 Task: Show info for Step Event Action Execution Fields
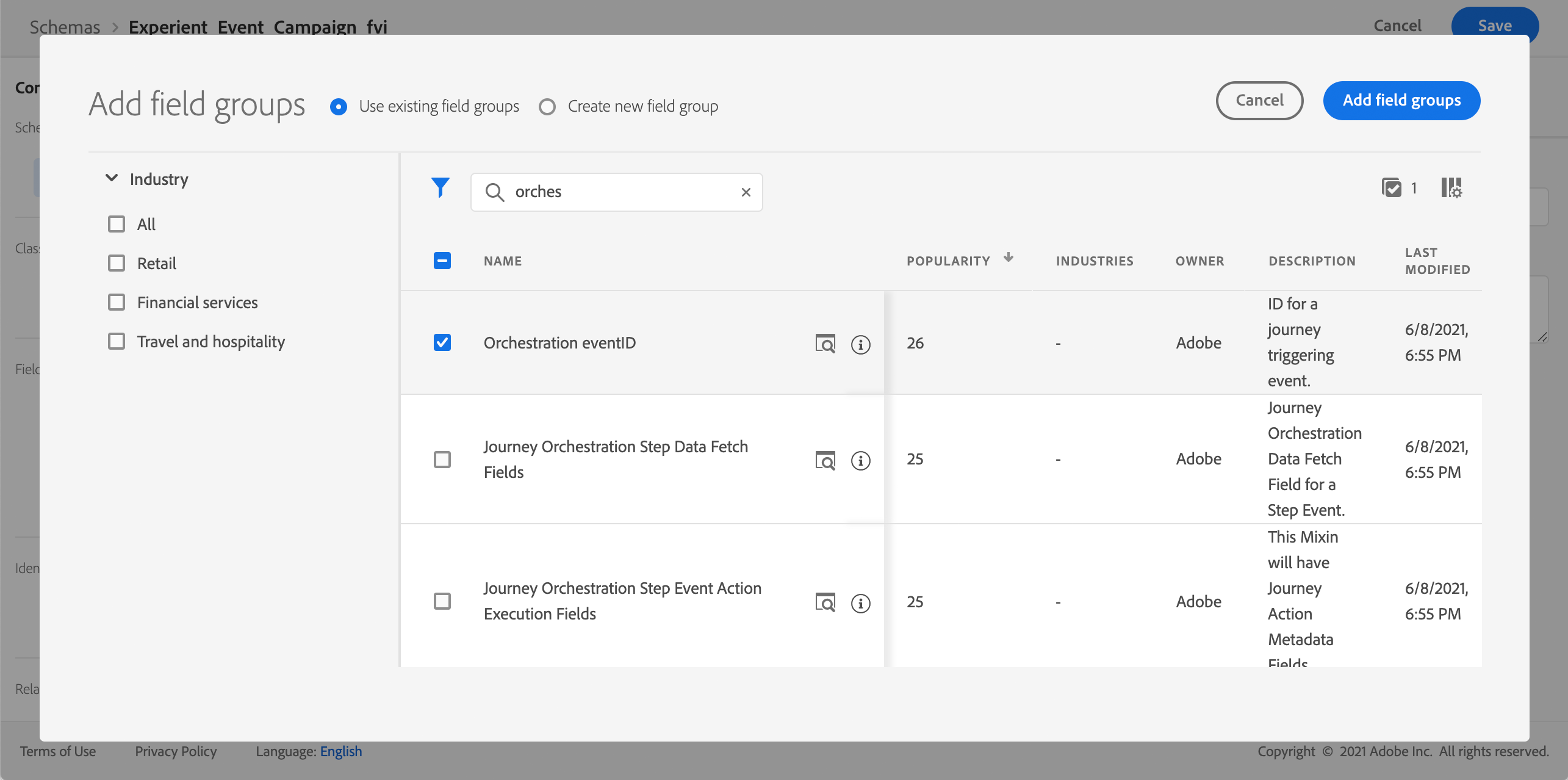(860, 603)
